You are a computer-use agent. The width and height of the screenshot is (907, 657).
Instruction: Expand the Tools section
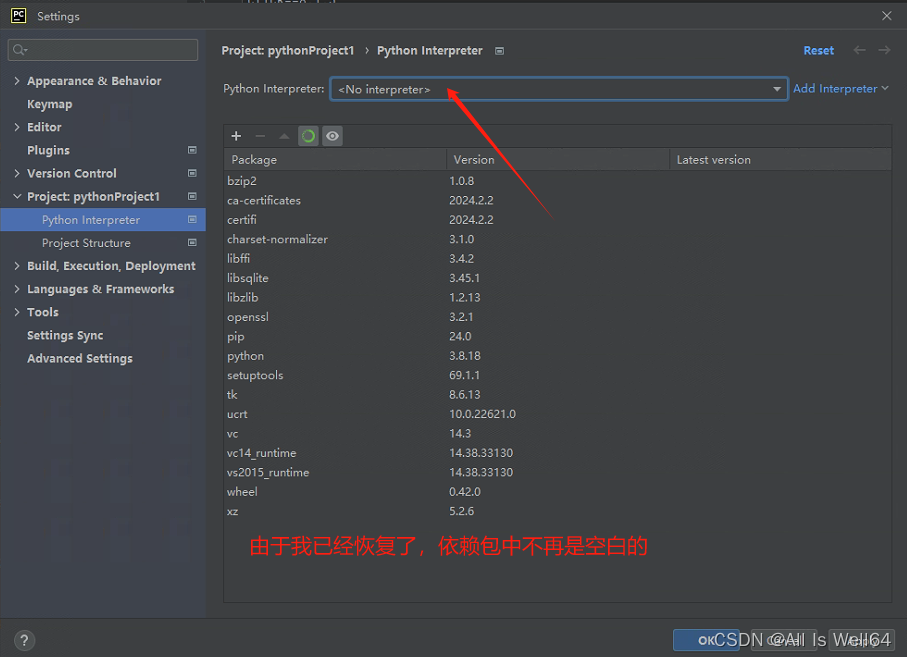pos(17,312)
